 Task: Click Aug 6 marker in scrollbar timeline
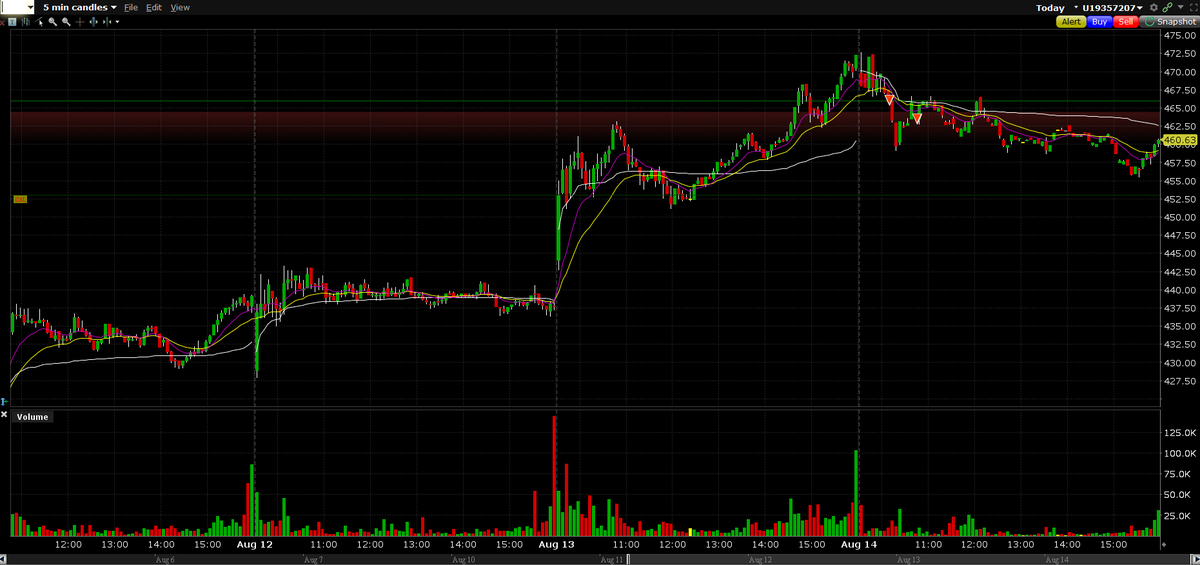(166, 560)
